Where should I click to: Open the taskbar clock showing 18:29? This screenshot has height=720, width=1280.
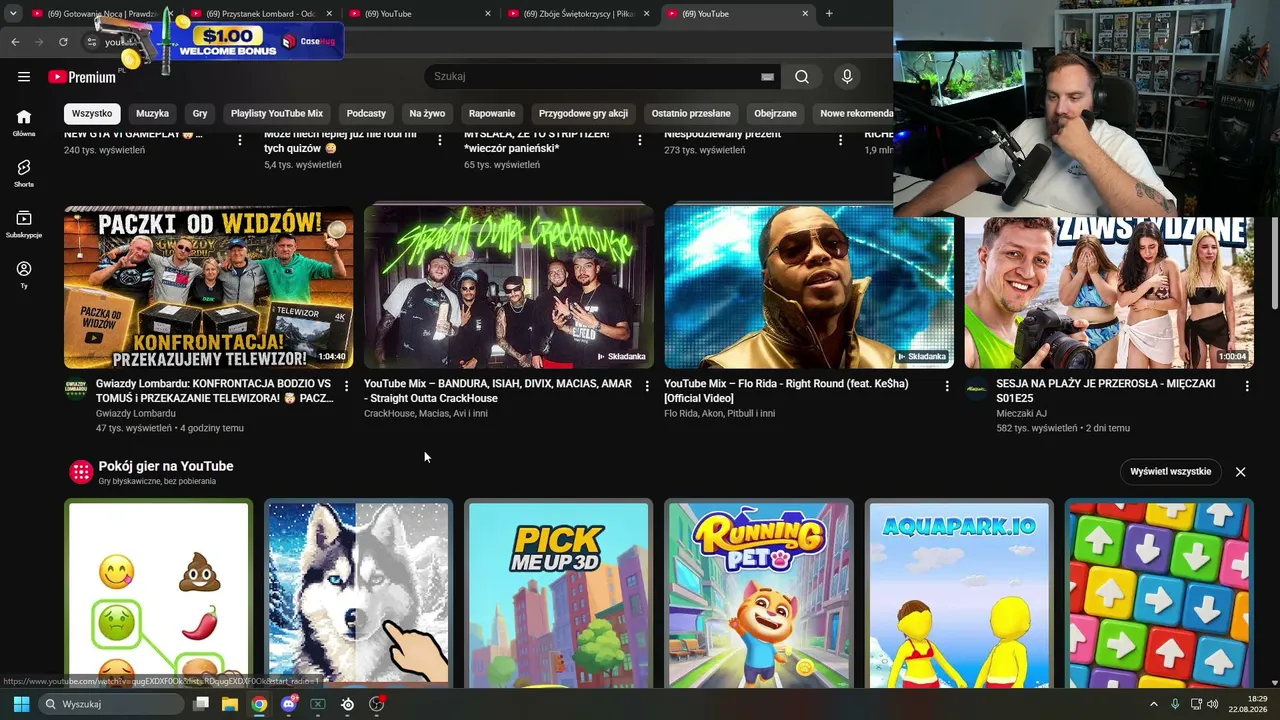tap(1247, 704)
